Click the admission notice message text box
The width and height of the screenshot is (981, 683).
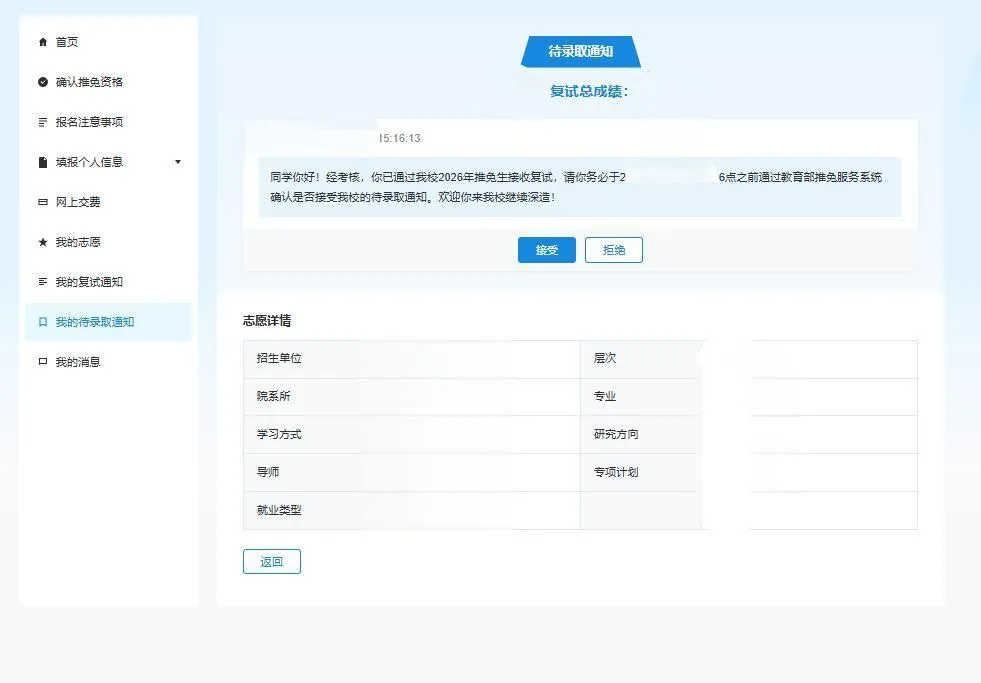(580, 187)
